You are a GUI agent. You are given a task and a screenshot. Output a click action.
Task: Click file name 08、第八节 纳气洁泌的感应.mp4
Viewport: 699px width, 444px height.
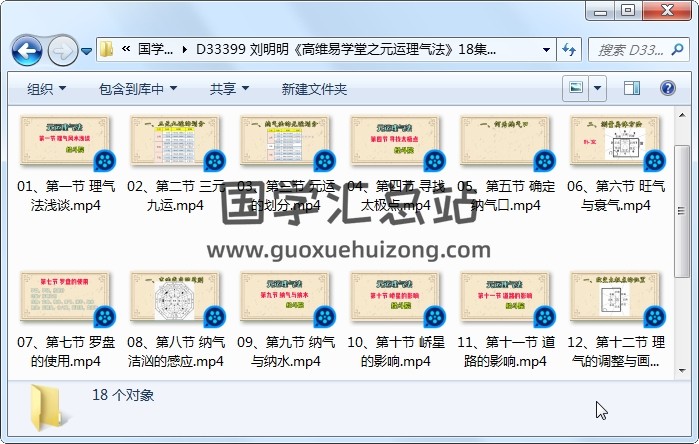[176, 351]
